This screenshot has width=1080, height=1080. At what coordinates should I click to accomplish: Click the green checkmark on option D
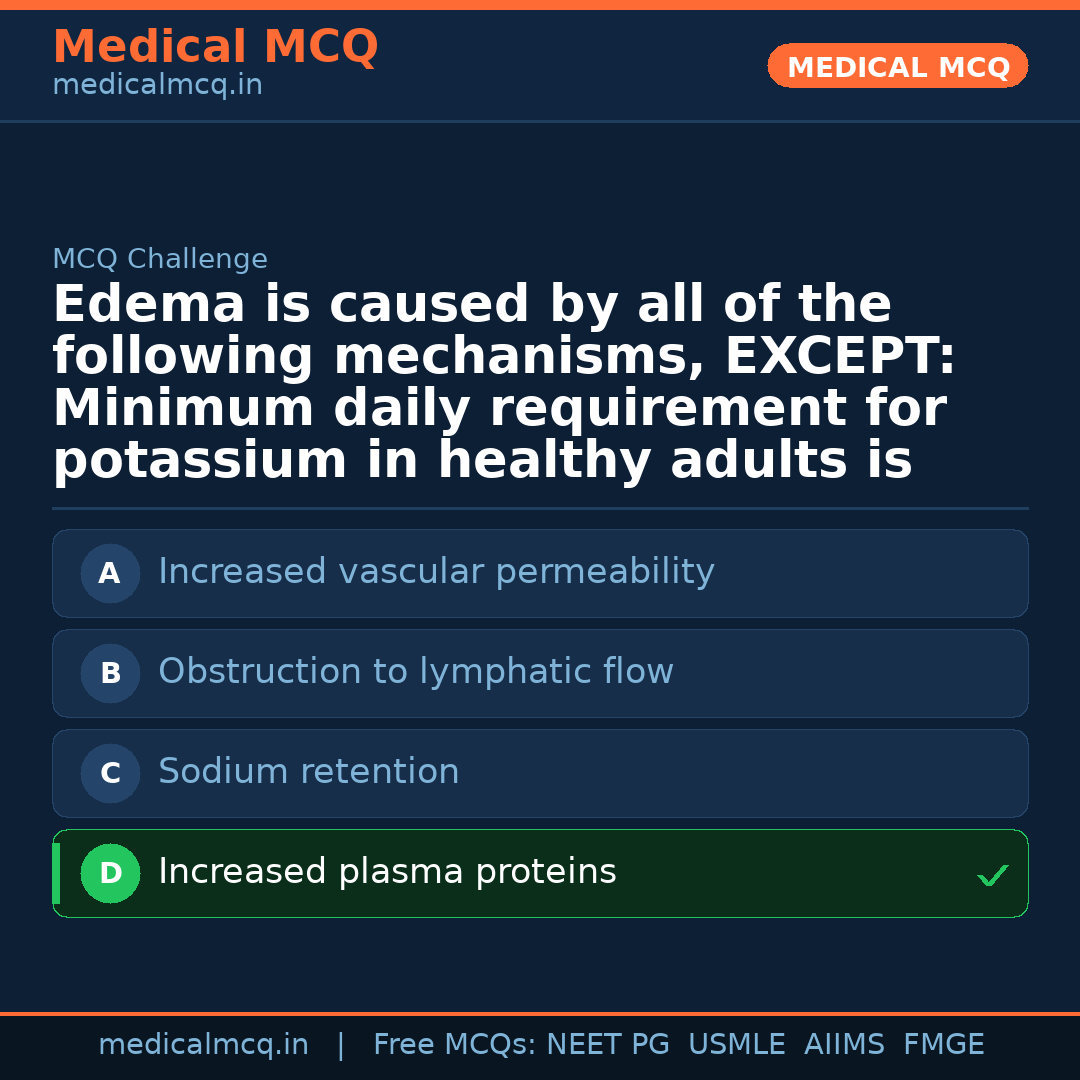click(x=992, y=876)
